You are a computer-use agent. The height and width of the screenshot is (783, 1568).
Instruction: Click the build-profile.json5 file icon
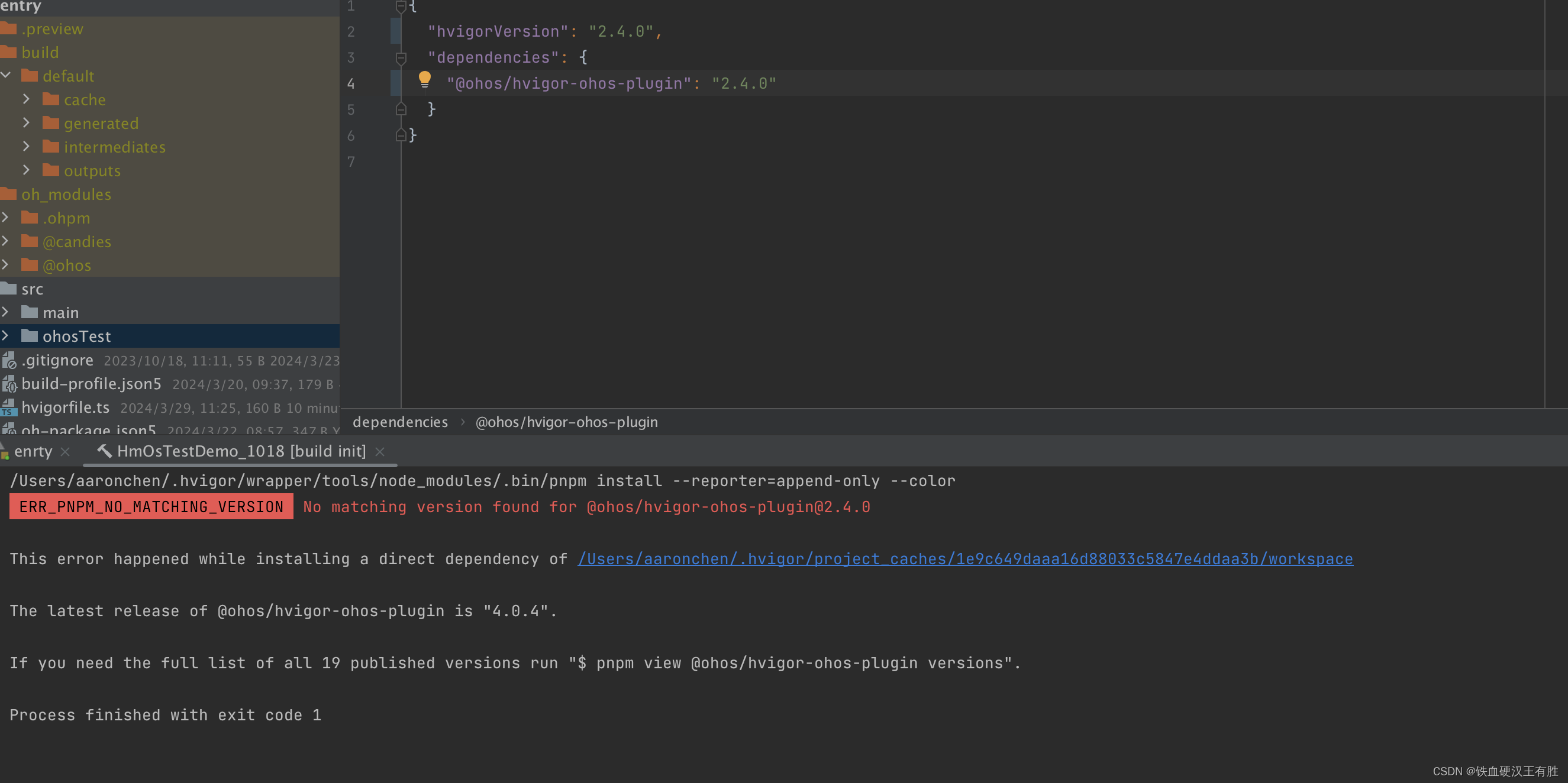(x=8, y=384)
